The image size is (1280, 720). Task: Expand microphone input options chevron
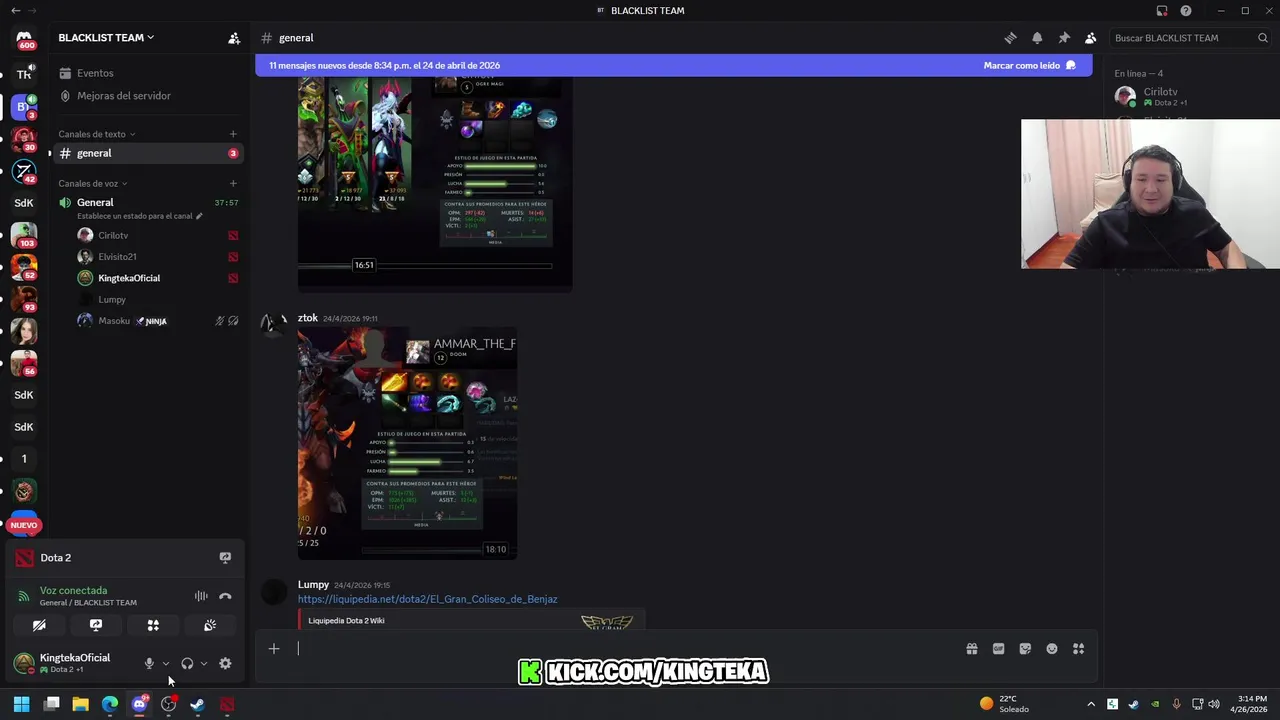166,663
